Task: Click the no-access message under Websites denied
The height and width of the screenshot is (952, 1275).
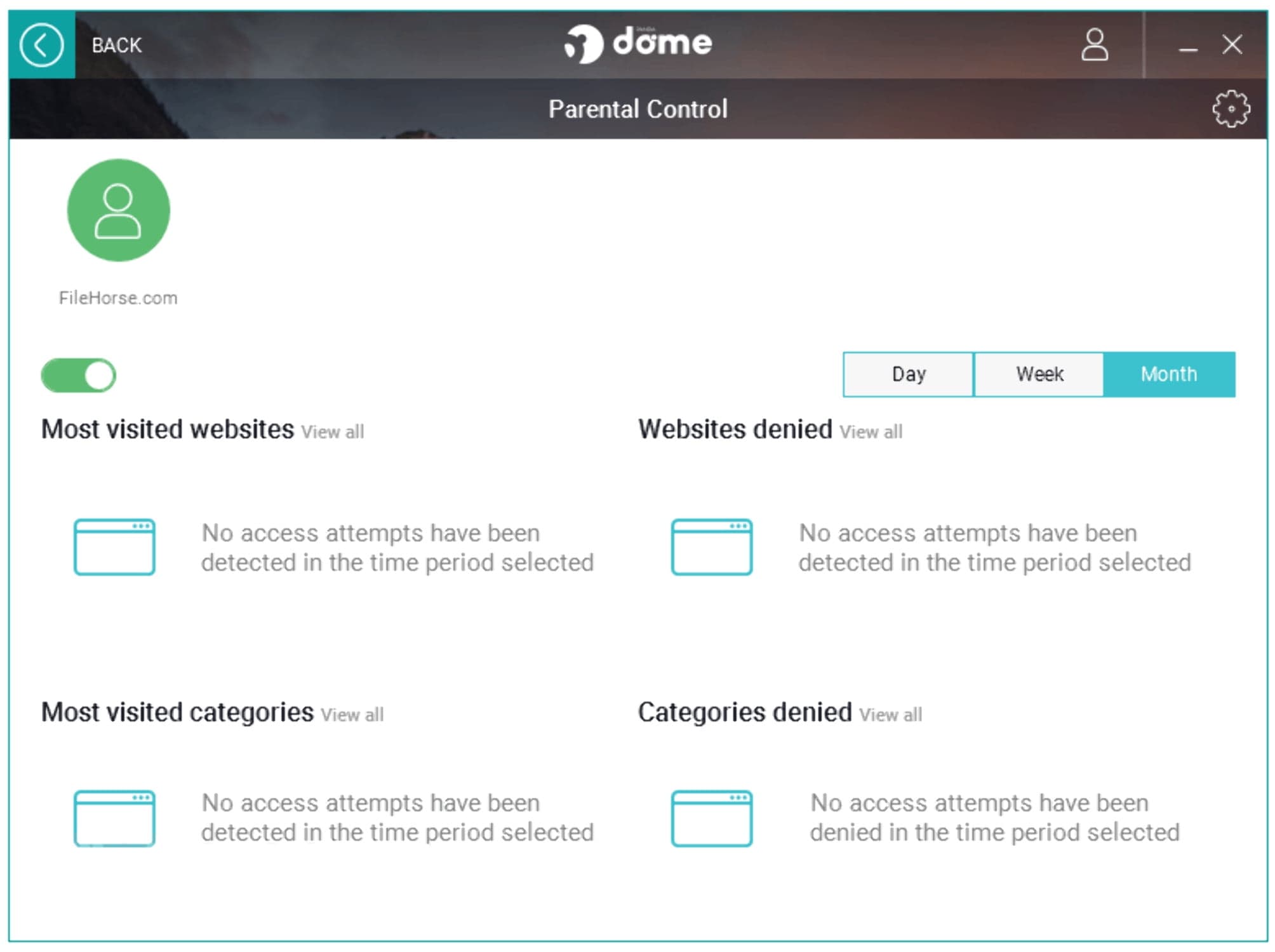Action: point(994,548)
